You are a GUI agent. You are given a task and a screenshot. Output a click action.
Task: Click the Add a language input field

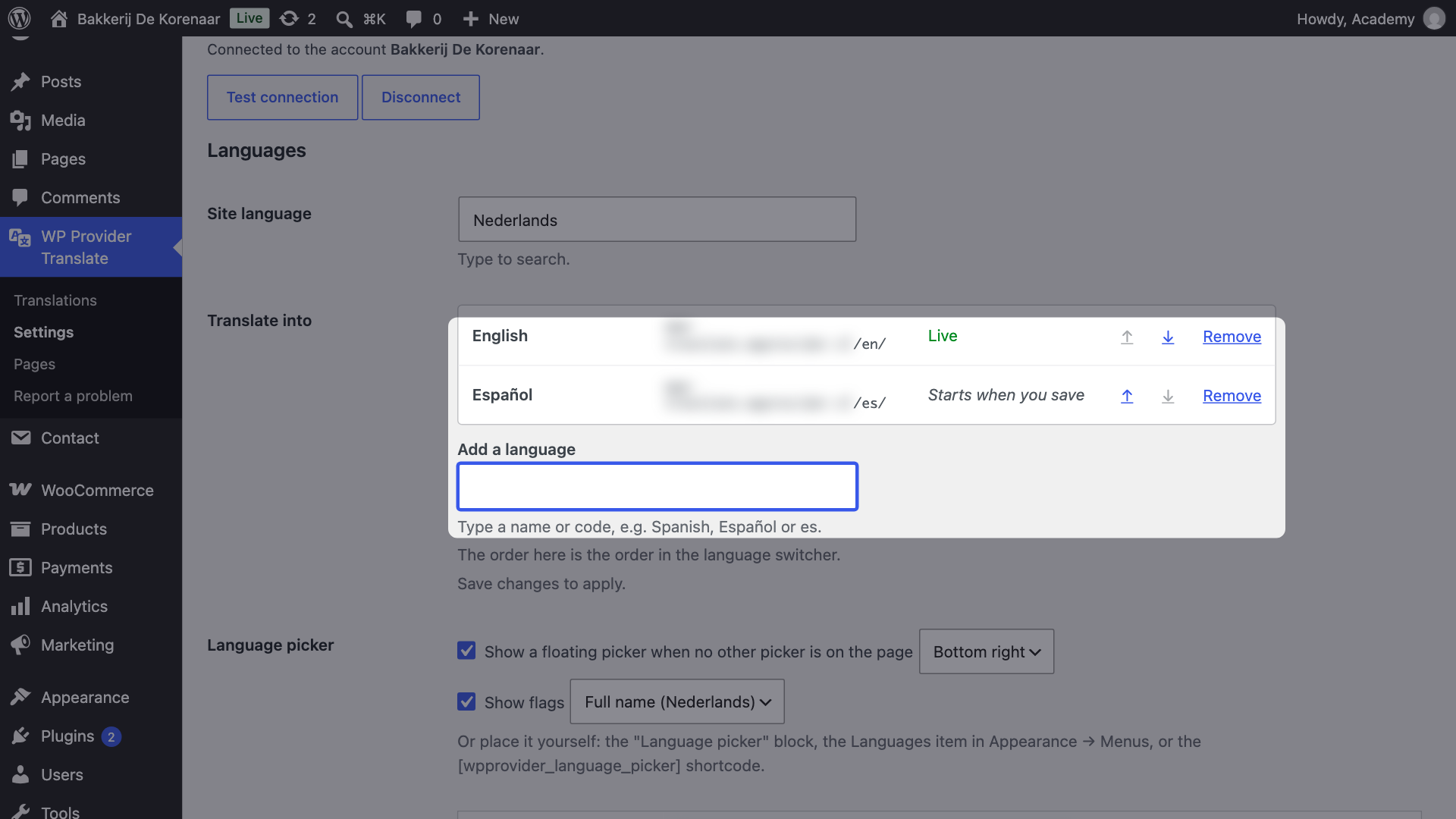coord(657,486)
